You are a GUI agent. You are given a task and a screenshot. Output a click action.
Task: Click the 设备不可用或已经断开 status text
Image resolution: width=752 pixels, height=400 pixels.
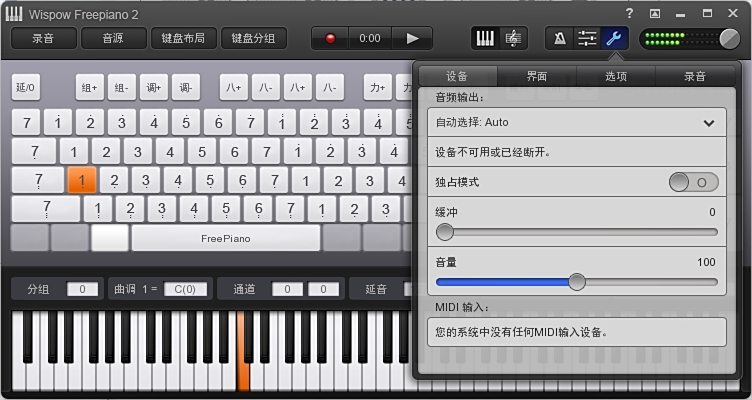493,153
